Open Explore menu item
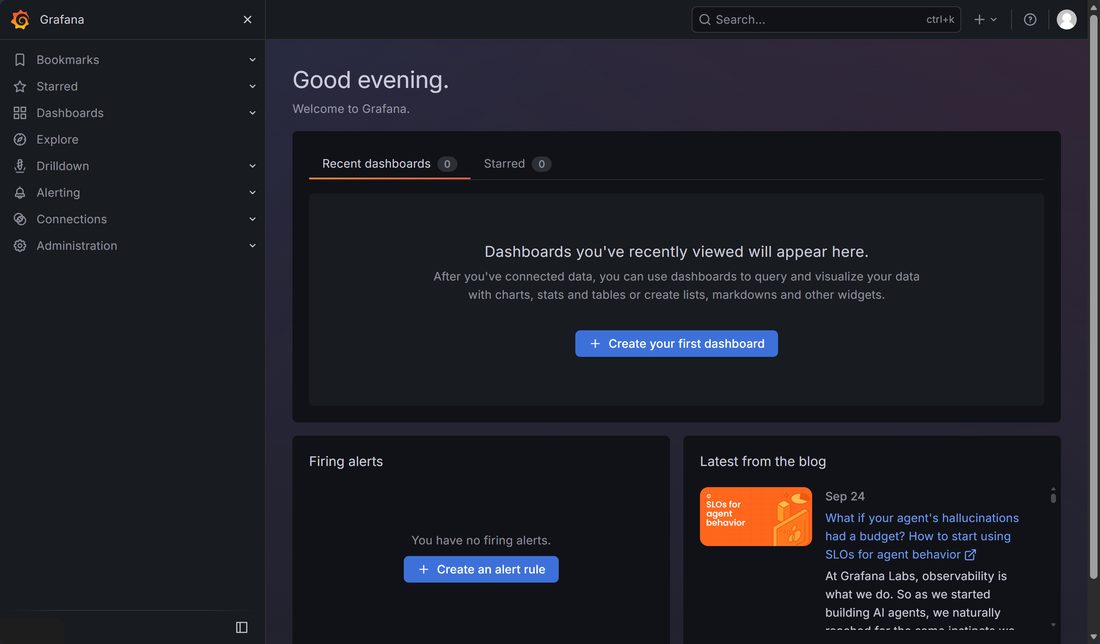 pos(58,140)
